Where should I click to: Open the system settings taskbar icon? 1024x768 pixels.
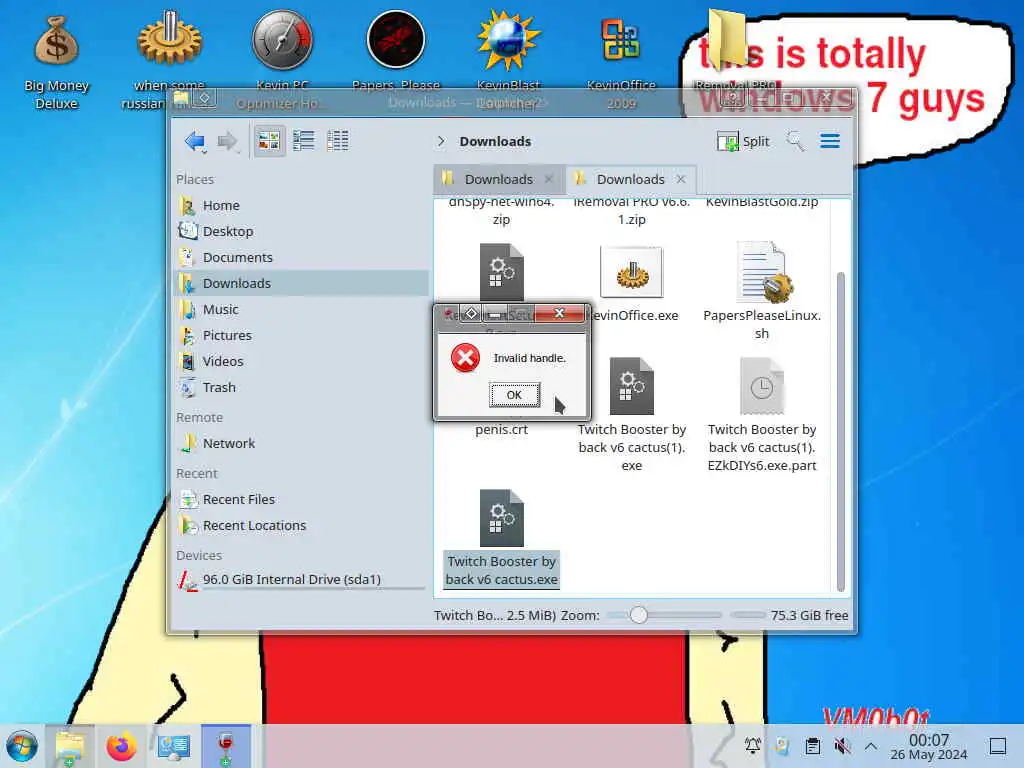click(173, 746)
